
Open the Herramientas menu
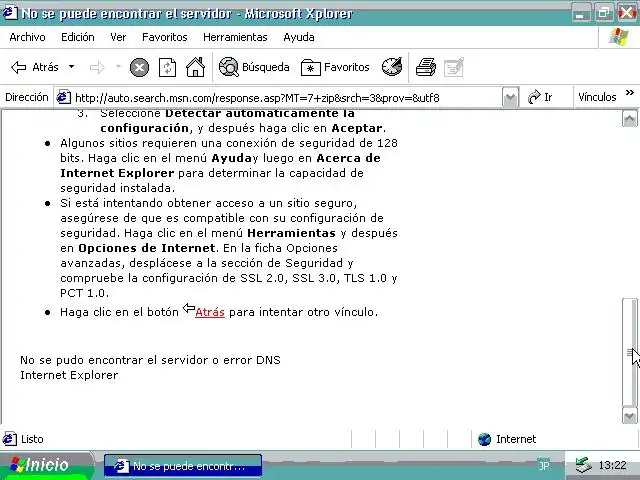[x=235, y=38]
